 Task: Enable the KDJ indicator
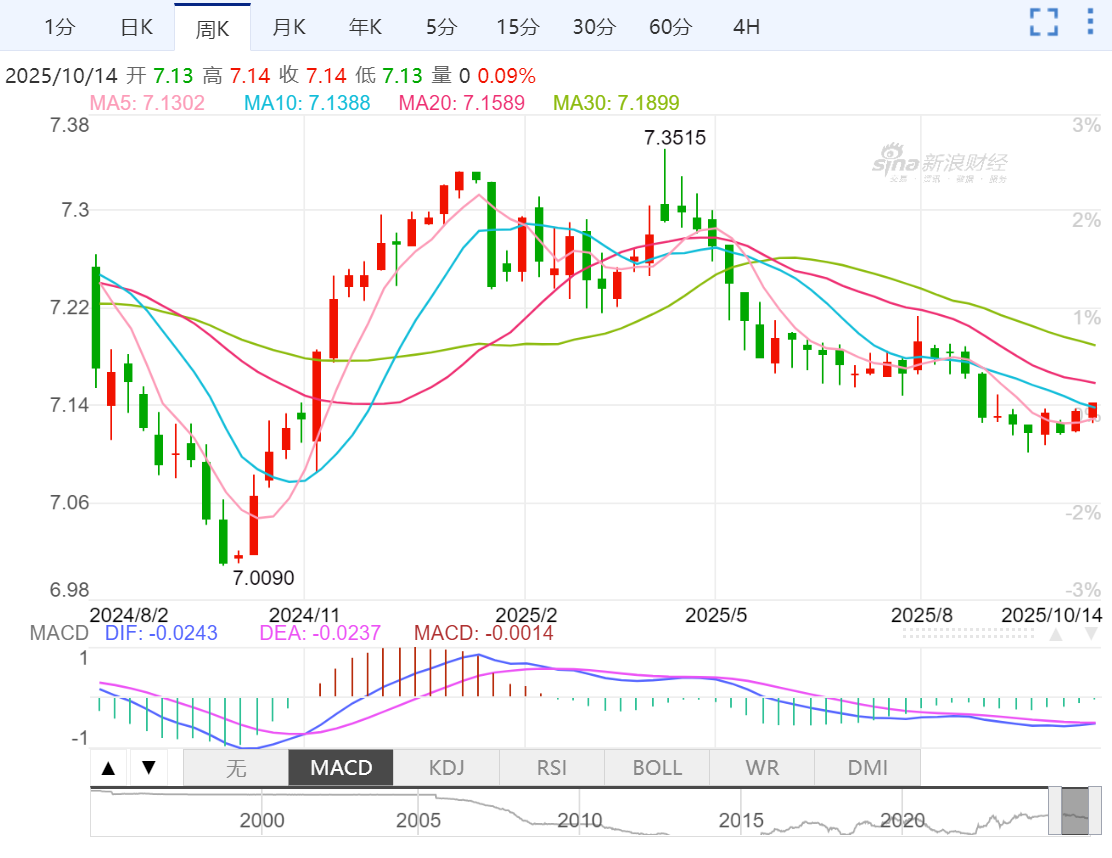pyautogui.click(x=446, y=768)
